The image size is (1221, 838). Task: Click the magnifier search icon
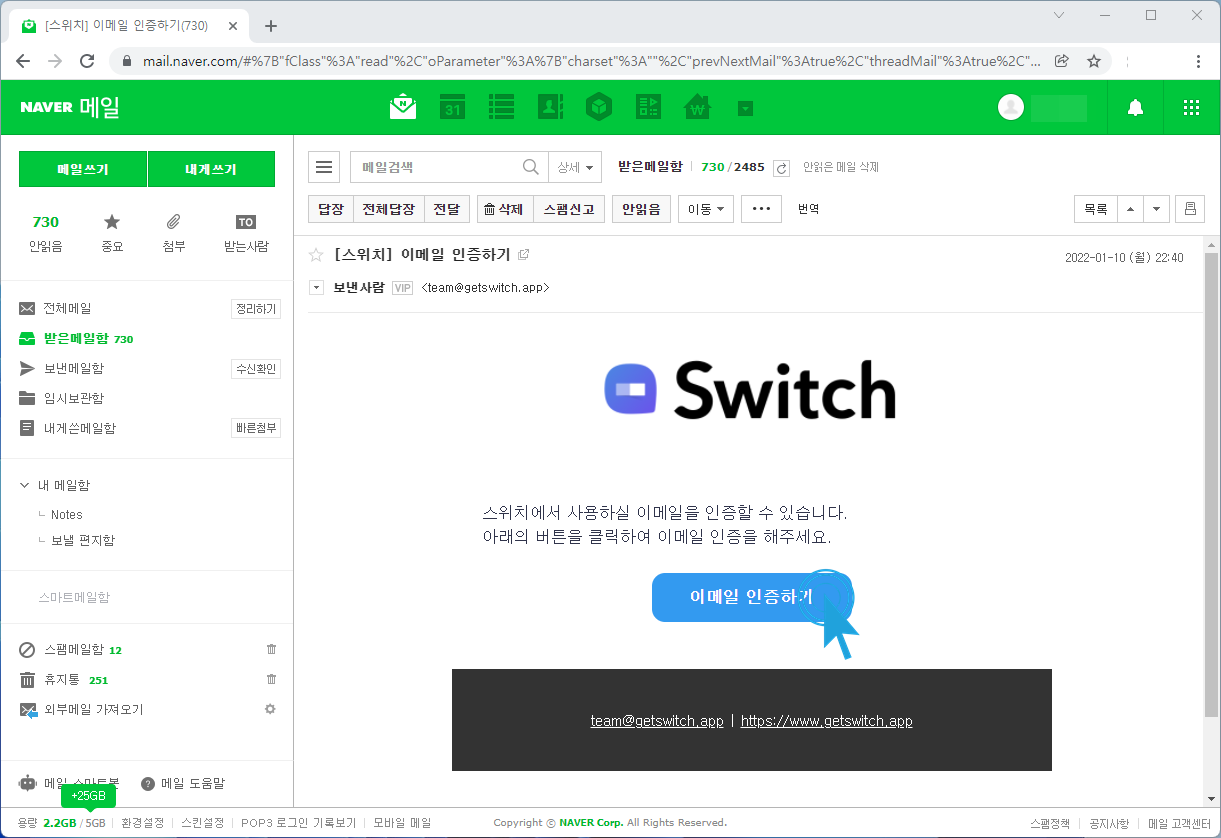[531, 167]
